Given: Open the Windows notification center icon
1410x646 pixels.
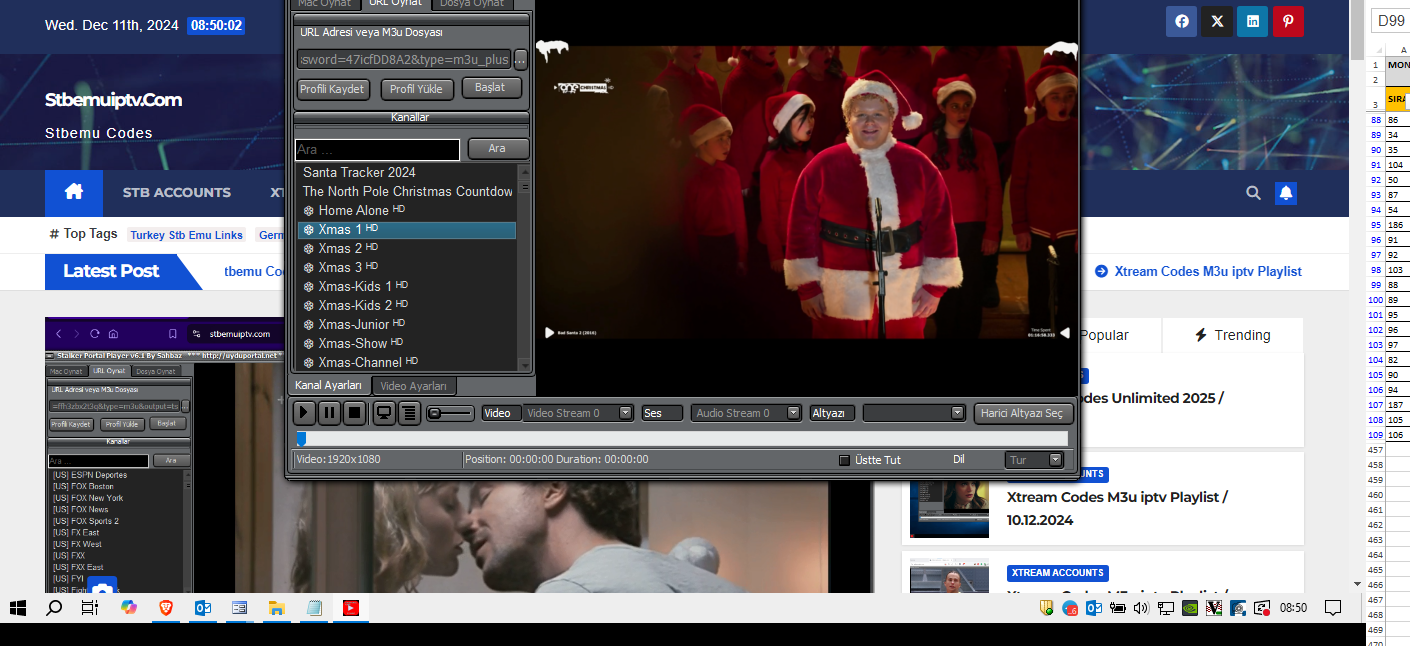Looking at the screenshot, I should (x=1332, y=608).
